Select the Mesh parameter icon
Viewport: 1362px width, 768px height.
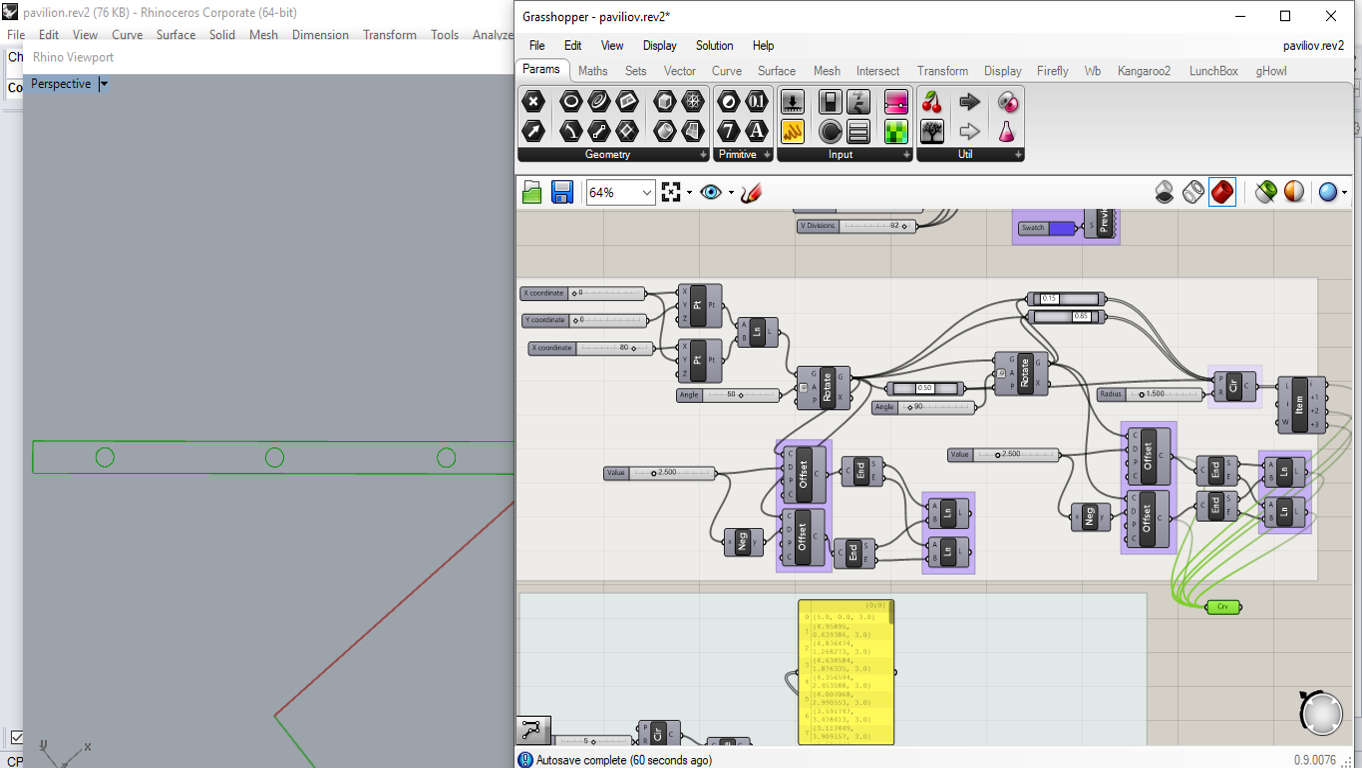point(692,101)
